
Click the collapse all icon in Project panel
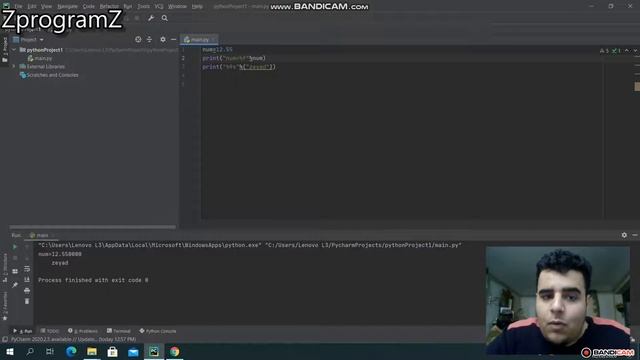[149, 39]
